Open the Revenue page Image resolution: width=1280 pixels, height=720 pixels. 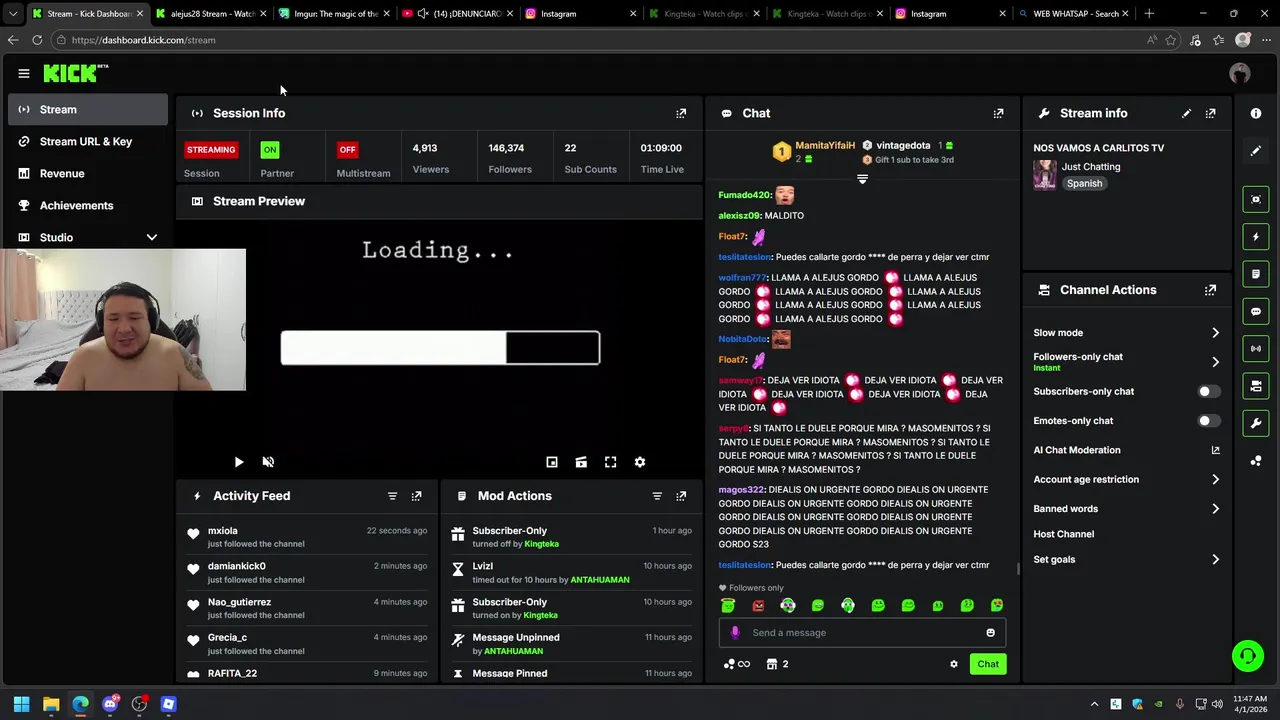88,173
